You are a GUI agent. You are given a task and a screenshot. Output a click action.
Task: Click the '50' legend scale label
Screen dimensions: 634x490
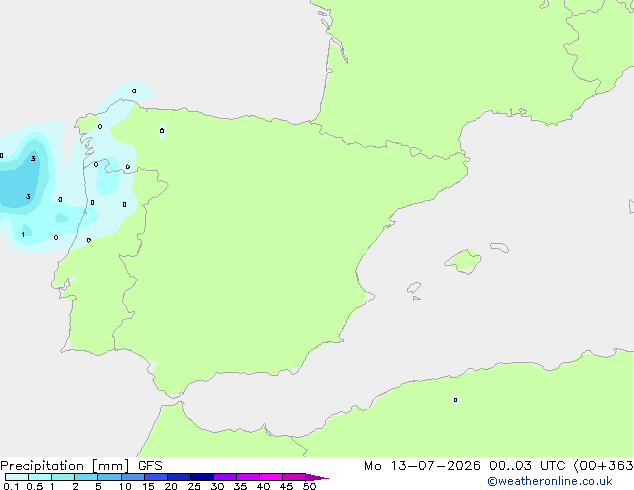point(309,486)
